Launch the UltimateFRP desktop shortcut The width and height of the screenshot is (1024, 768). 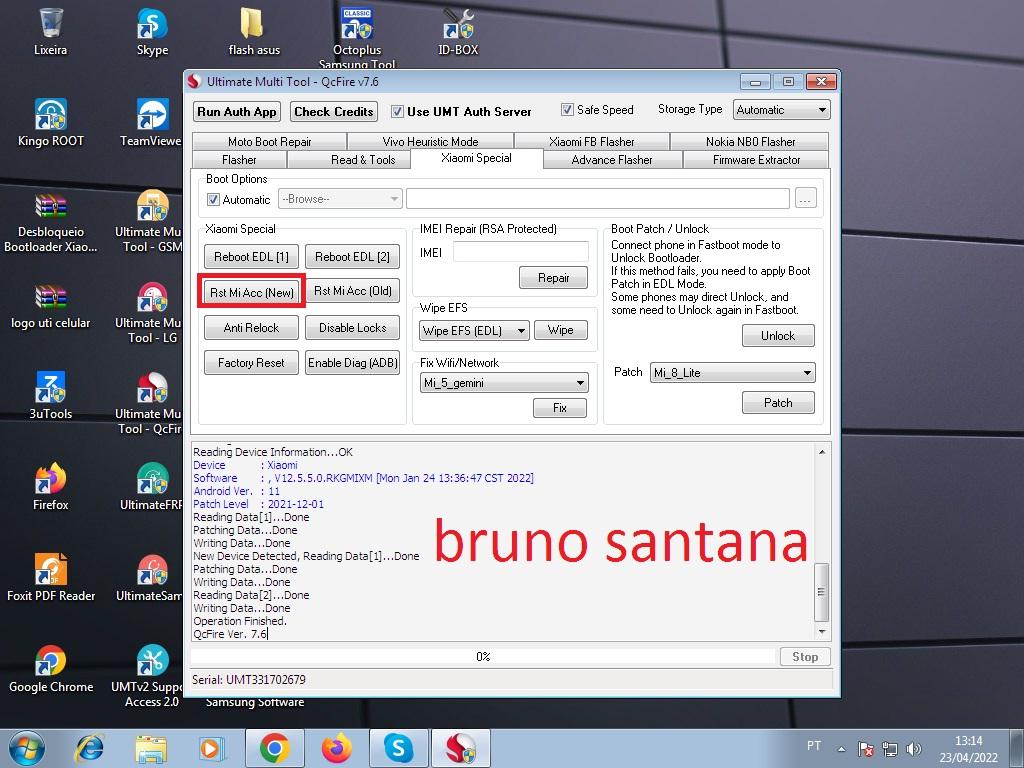click(151, 487)
